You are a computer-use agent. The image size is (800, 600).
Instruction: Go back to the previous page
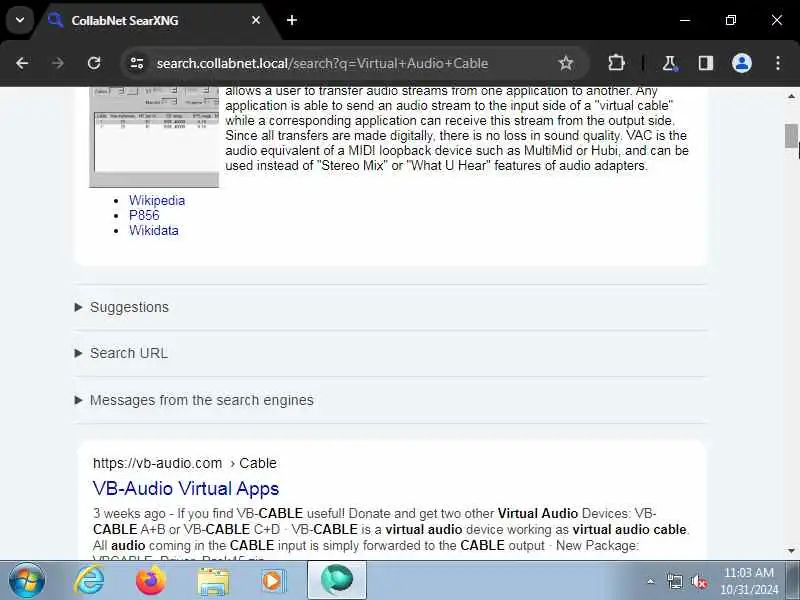[22, 63]
